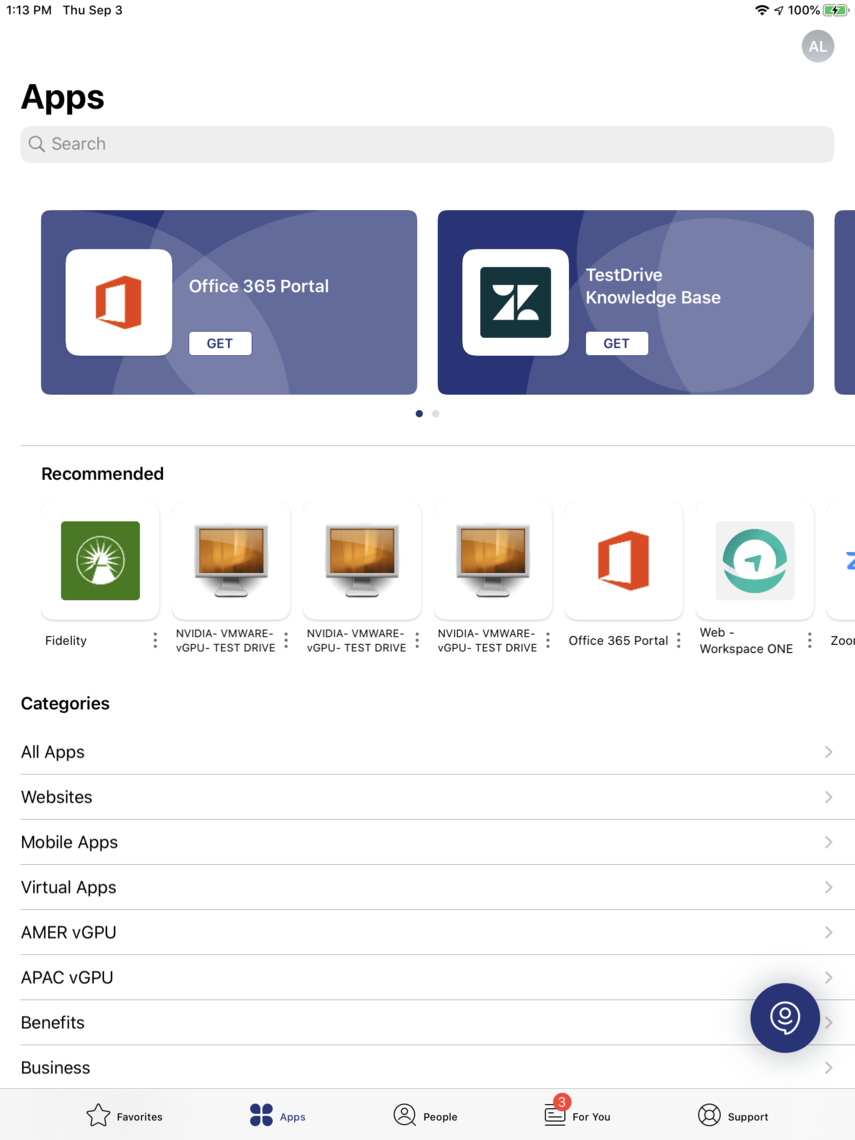Tap the Search apps field

coord(427,144)
